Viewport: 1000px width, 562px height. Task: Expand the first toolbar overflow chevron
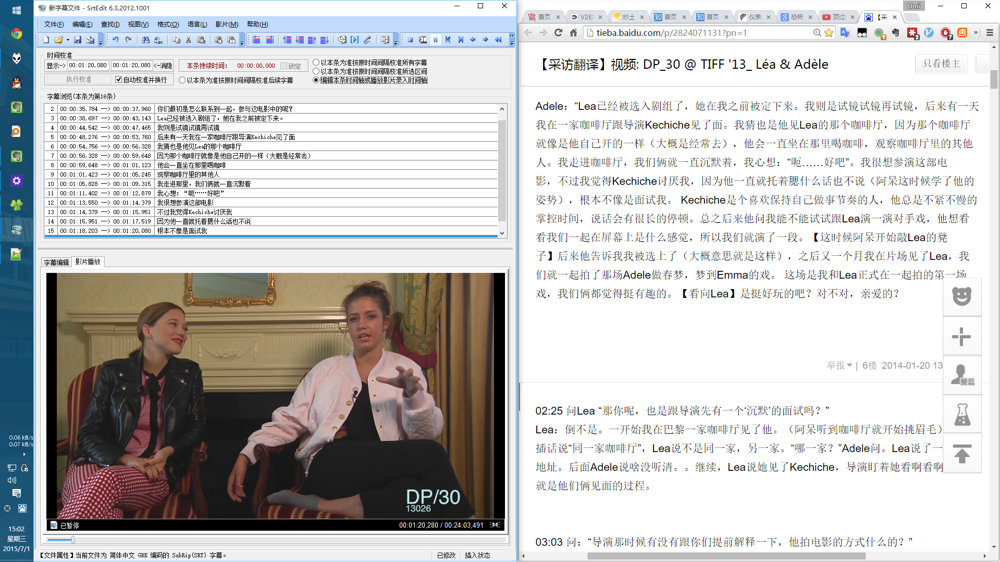(x=101, y=40)
